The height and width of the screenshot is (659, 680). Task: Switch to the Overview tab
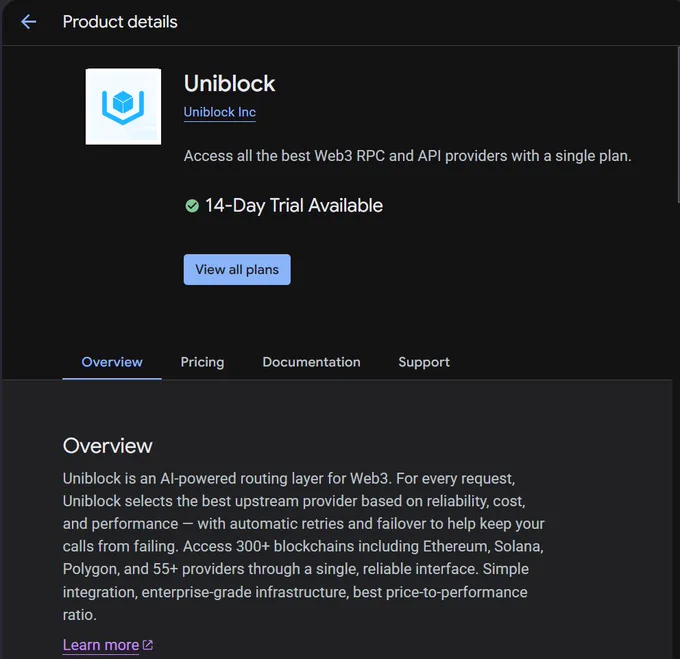click(112, 362)
